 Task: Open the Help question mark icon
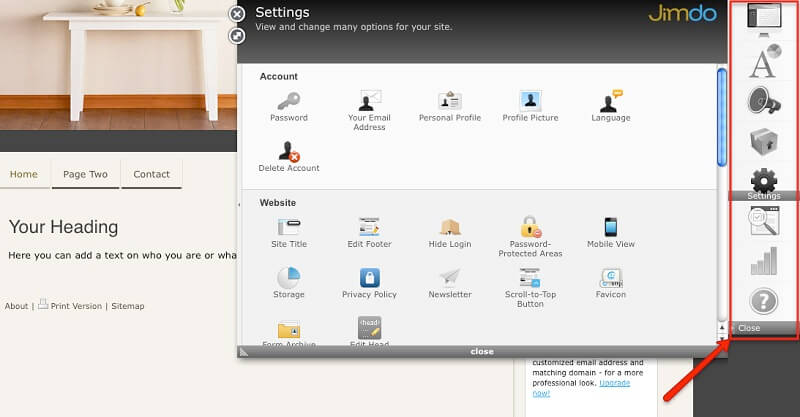[x=764, y=301]
